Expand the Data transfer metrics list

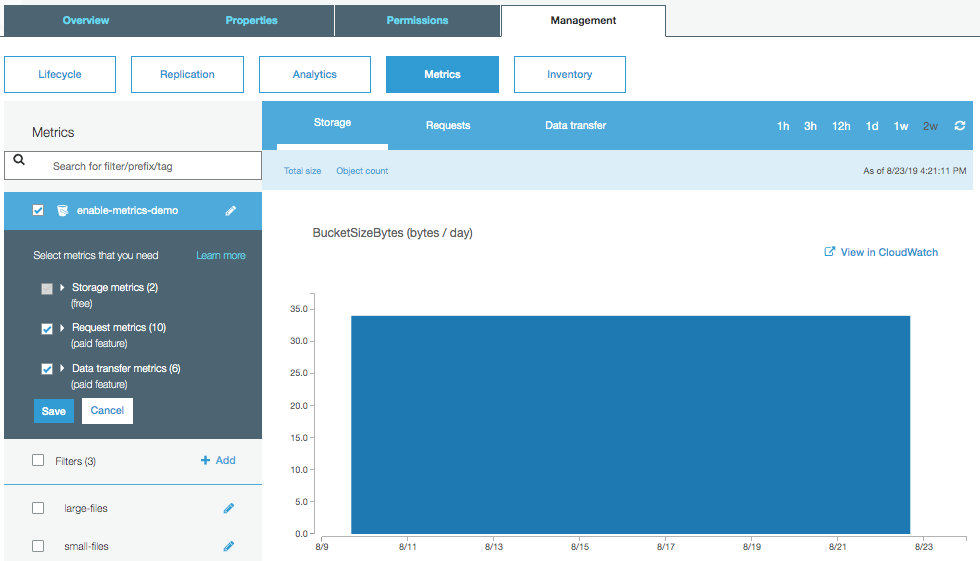tap(62, 368)
